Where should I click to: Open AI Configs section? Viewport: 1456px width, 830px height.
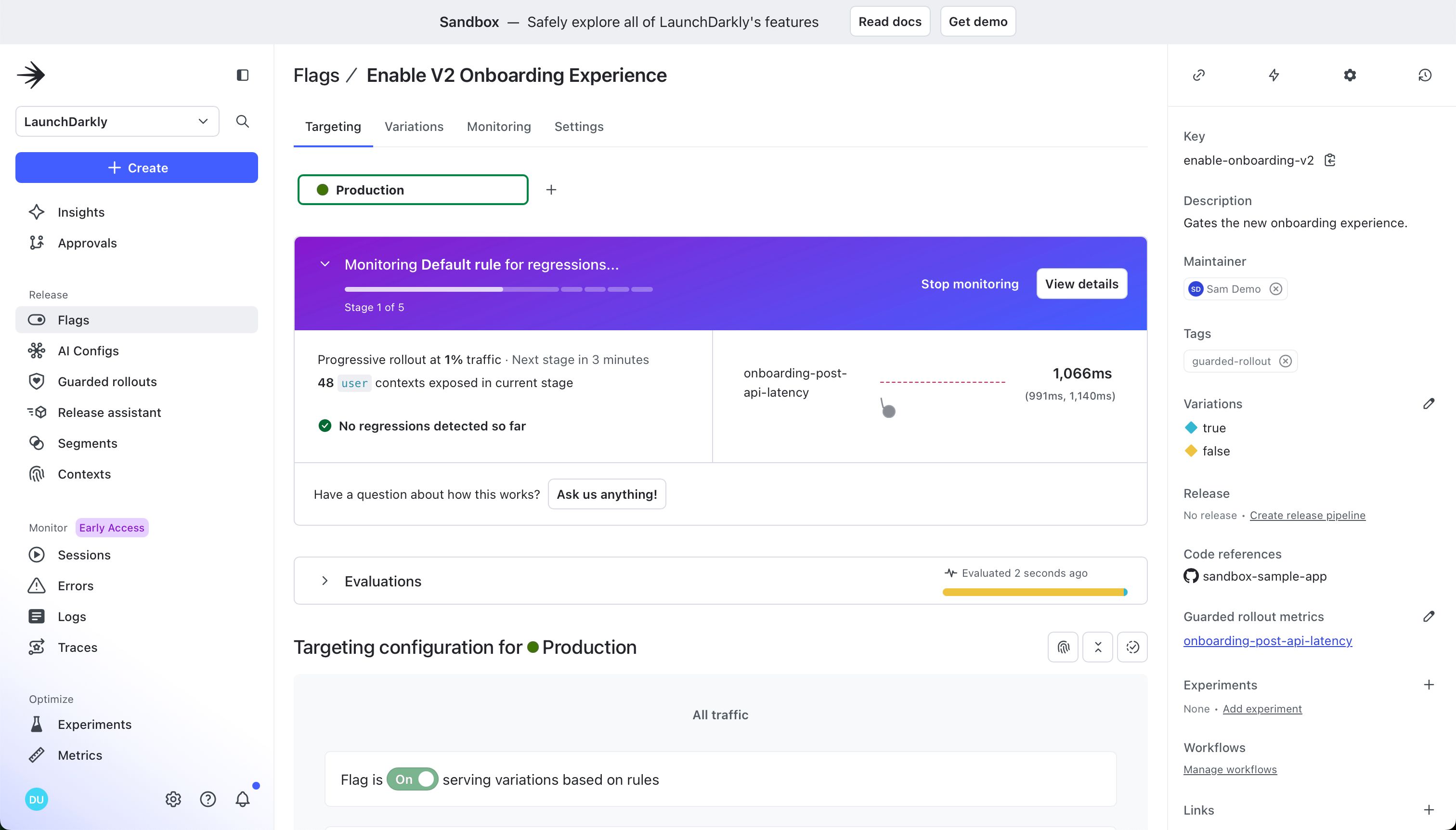click(136, 350)
